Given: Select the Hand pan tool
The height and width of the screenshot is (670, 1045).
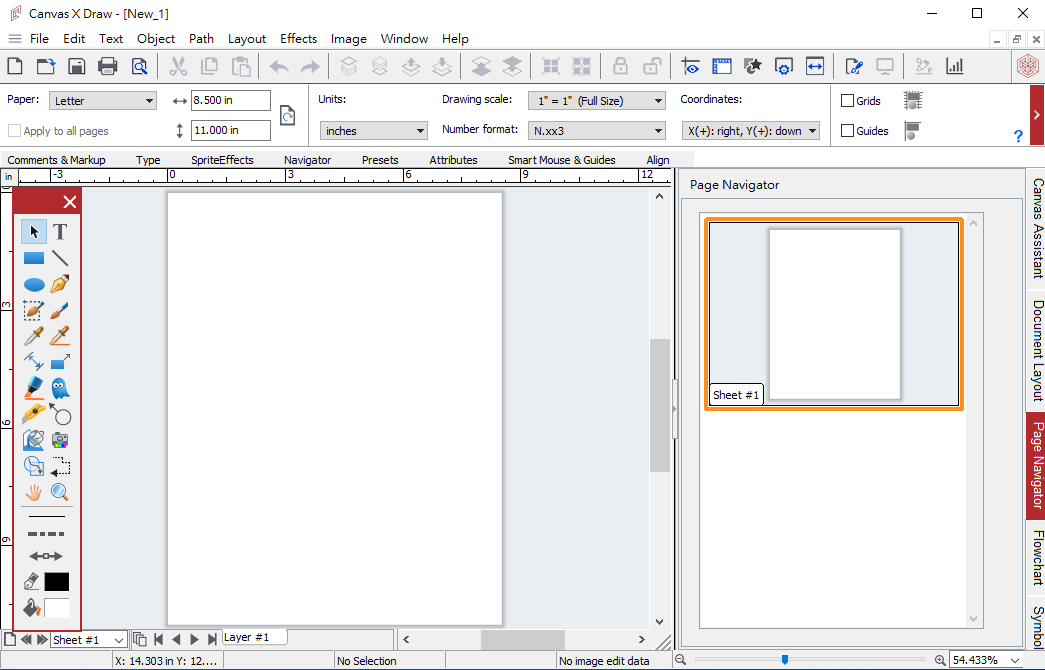Looking at the screenshot, I should 34,492.
